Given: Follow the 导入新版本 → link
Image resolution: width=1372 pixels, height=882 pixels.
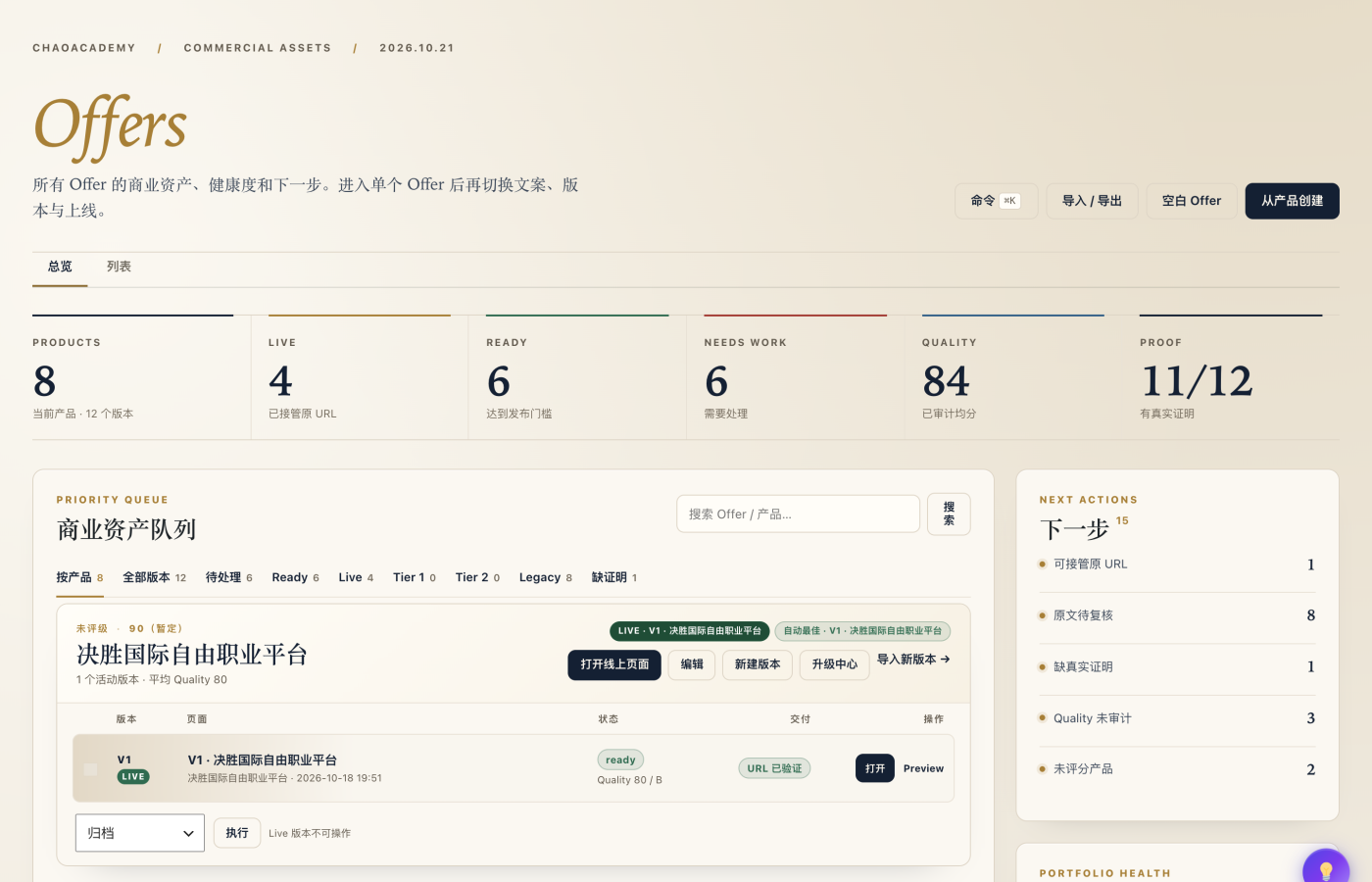Looking at the screenshot, I should point(913,660).
